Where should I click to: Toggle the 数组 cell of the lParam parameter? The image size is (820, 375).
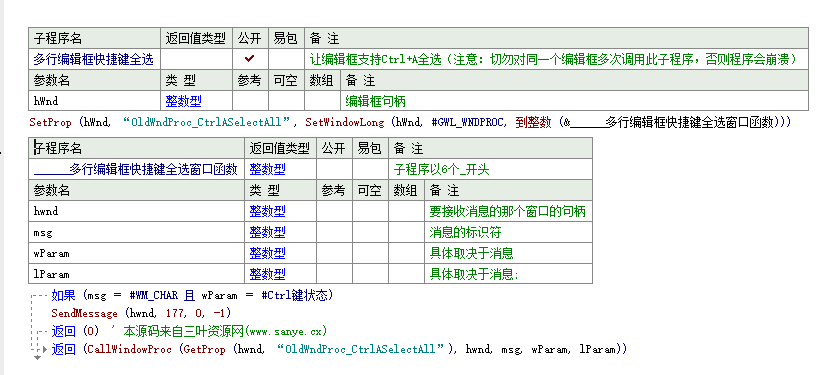(x=406, y=274)
